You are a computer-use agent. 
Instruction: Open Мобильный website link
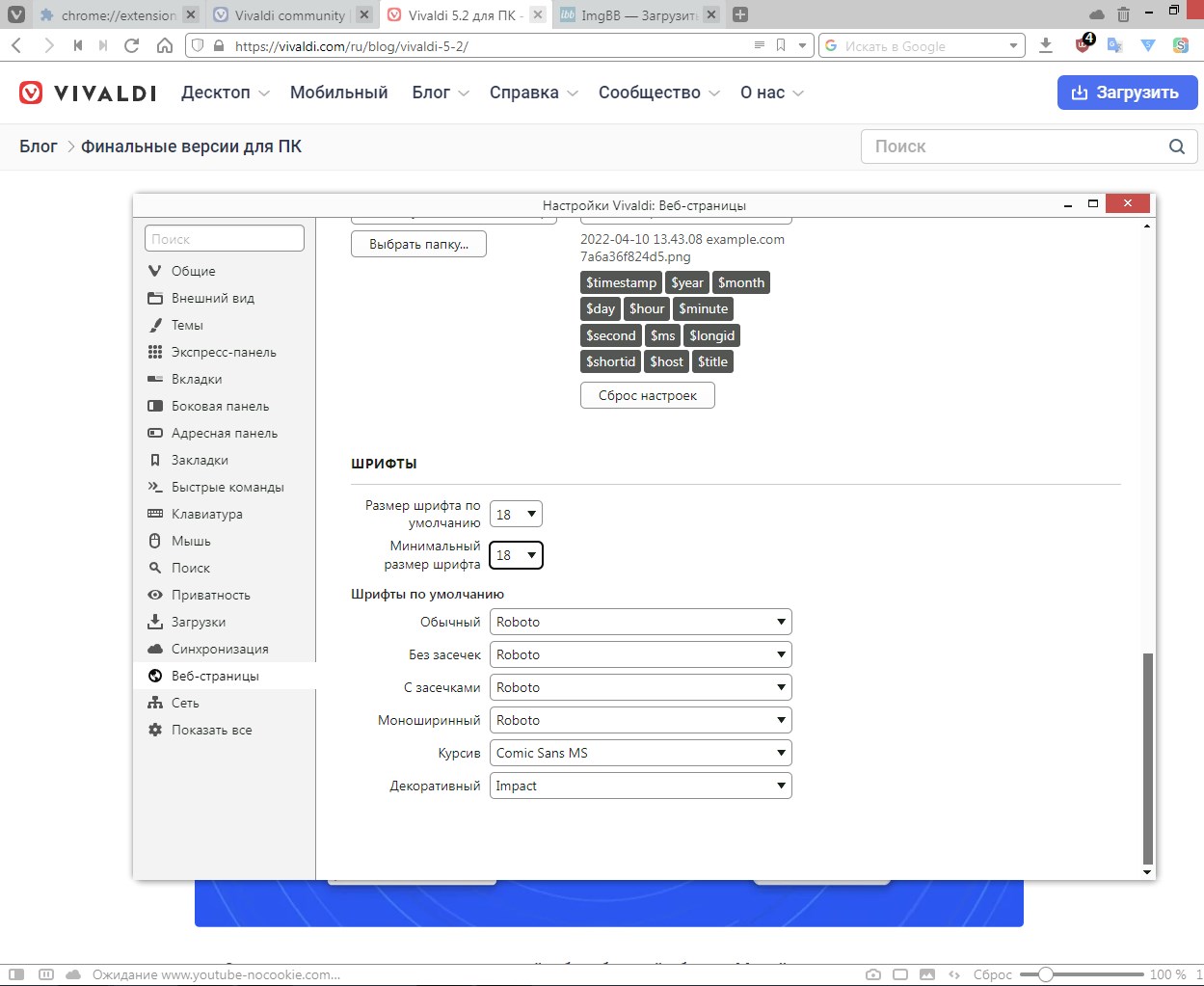338,93
